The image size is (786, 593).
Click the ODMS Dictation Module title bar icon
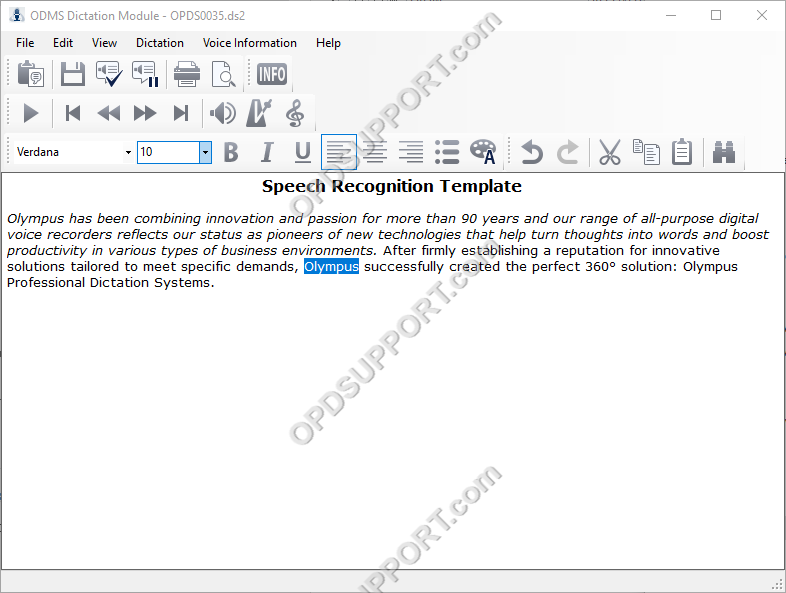pos(17,16)
